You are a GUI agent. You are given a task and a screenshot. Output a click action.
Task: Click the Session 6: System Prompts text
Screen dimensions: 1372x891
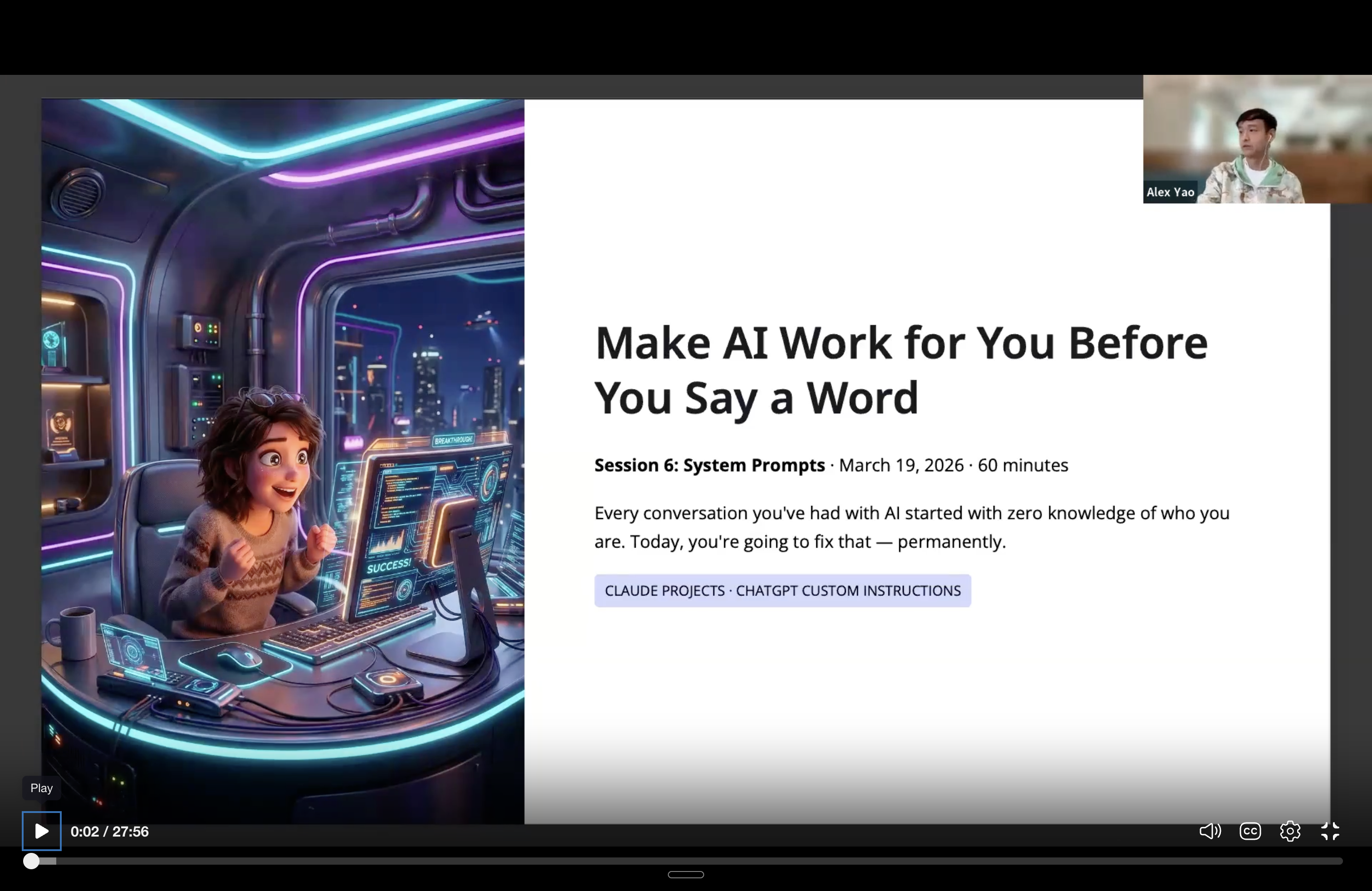click(710, 465)
